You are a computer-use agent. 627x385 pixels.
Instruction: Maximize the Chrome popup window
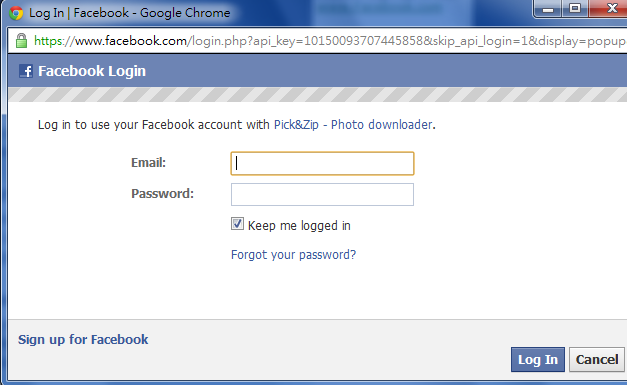(575, 8)
